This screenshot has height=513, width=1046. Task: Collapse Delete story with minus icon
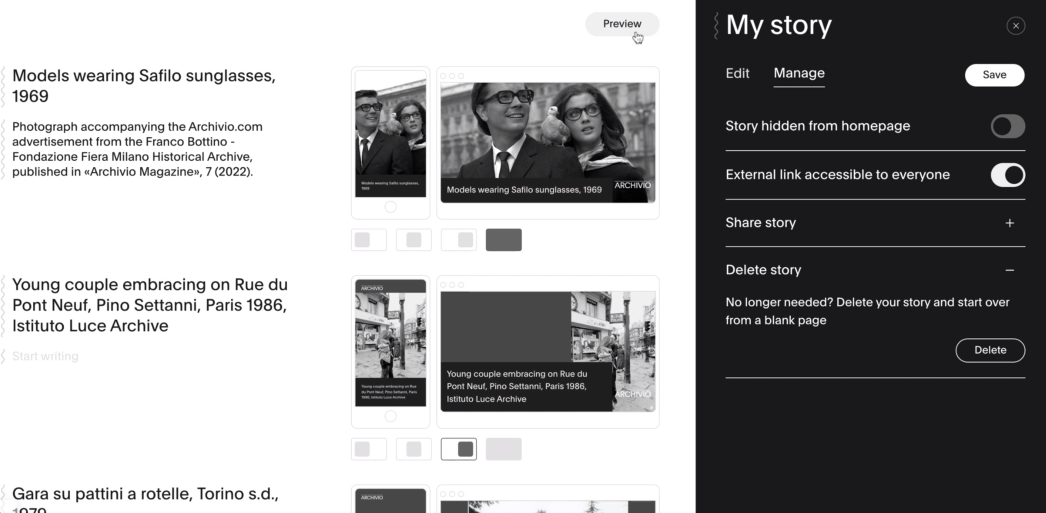pos(1009,270)
